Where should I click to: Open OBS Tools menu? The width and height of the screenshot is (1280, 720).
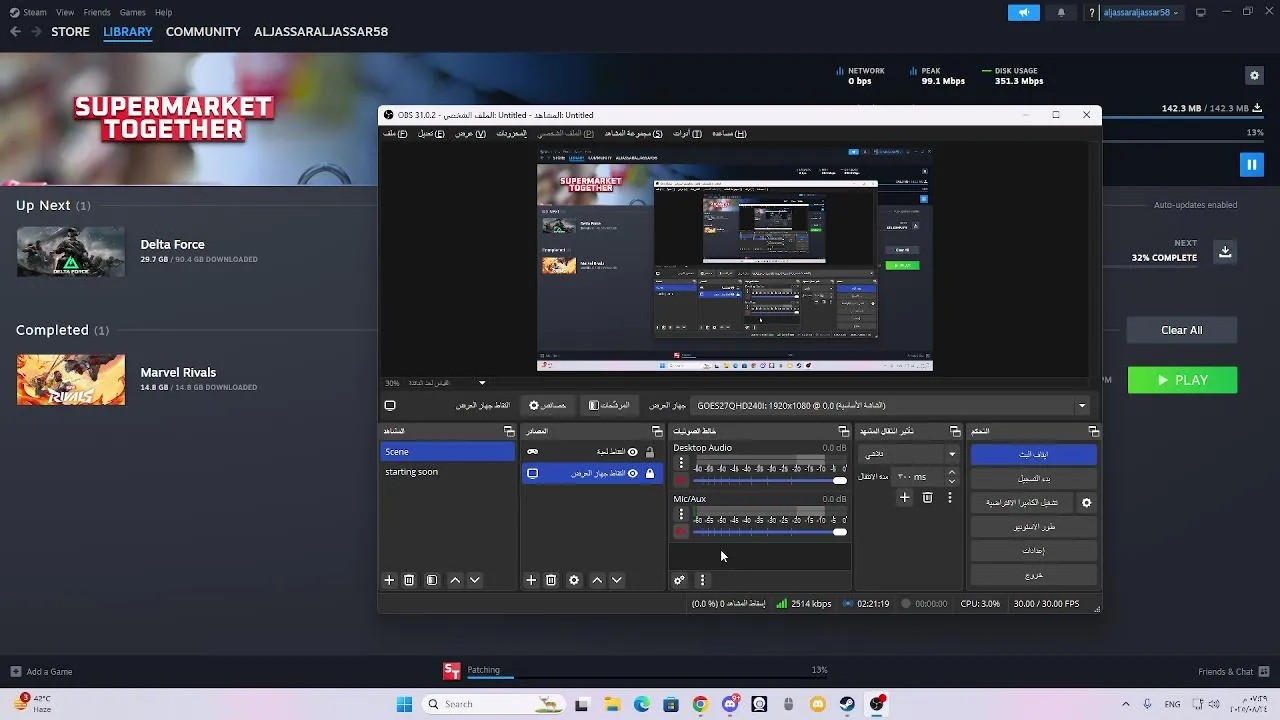[687, 134]
